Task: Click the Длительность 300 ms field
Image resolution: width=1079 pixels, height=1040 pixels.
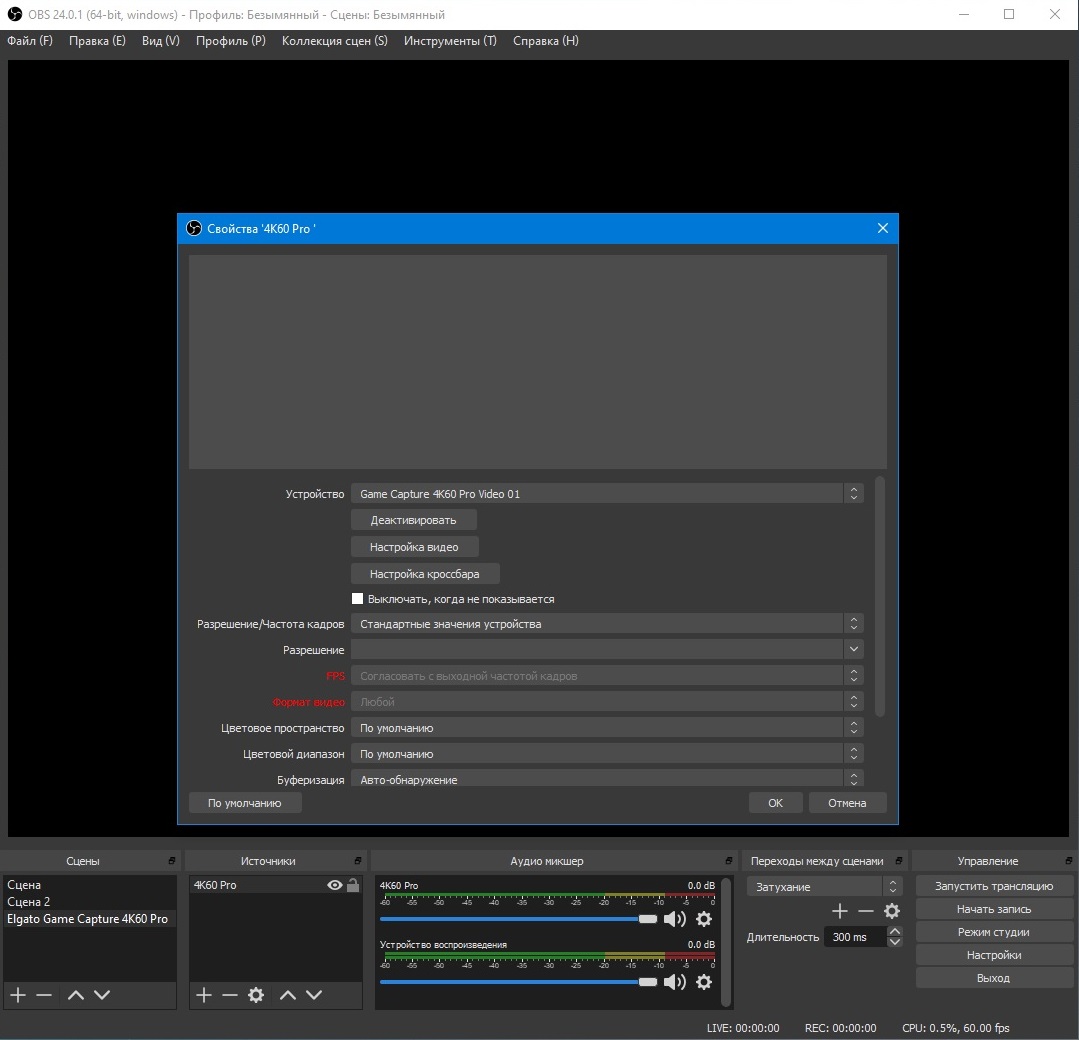Action: tap(855, 937)
